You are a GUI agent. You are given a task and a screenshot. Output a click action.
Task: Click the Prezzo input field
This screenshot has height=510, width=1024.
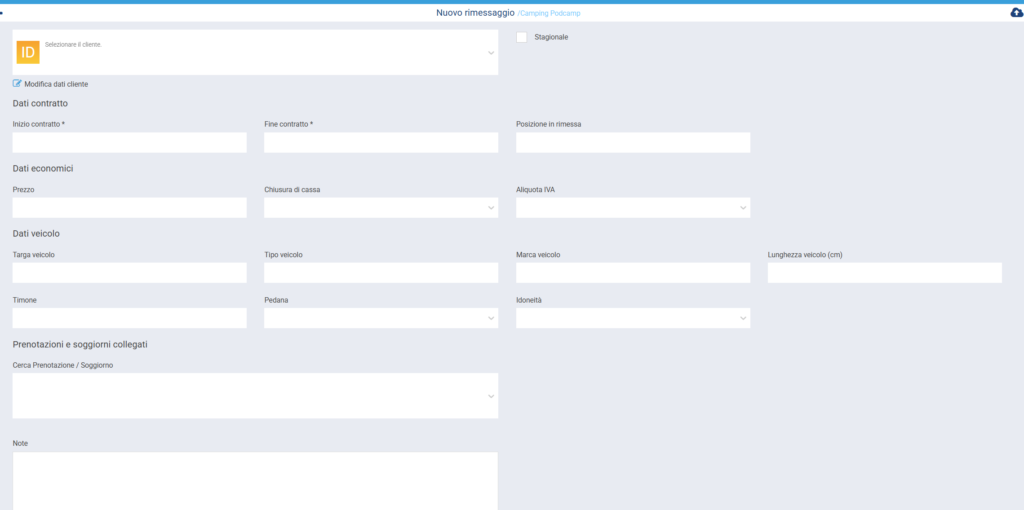tap(129, 208)
